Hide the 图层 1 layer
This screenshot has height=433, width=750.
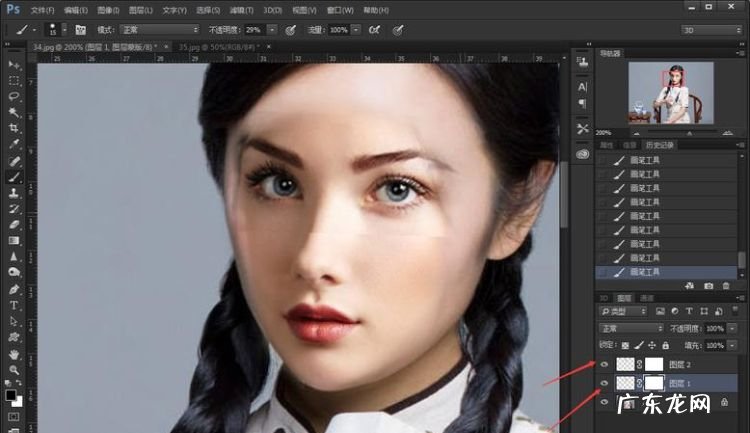604,383
